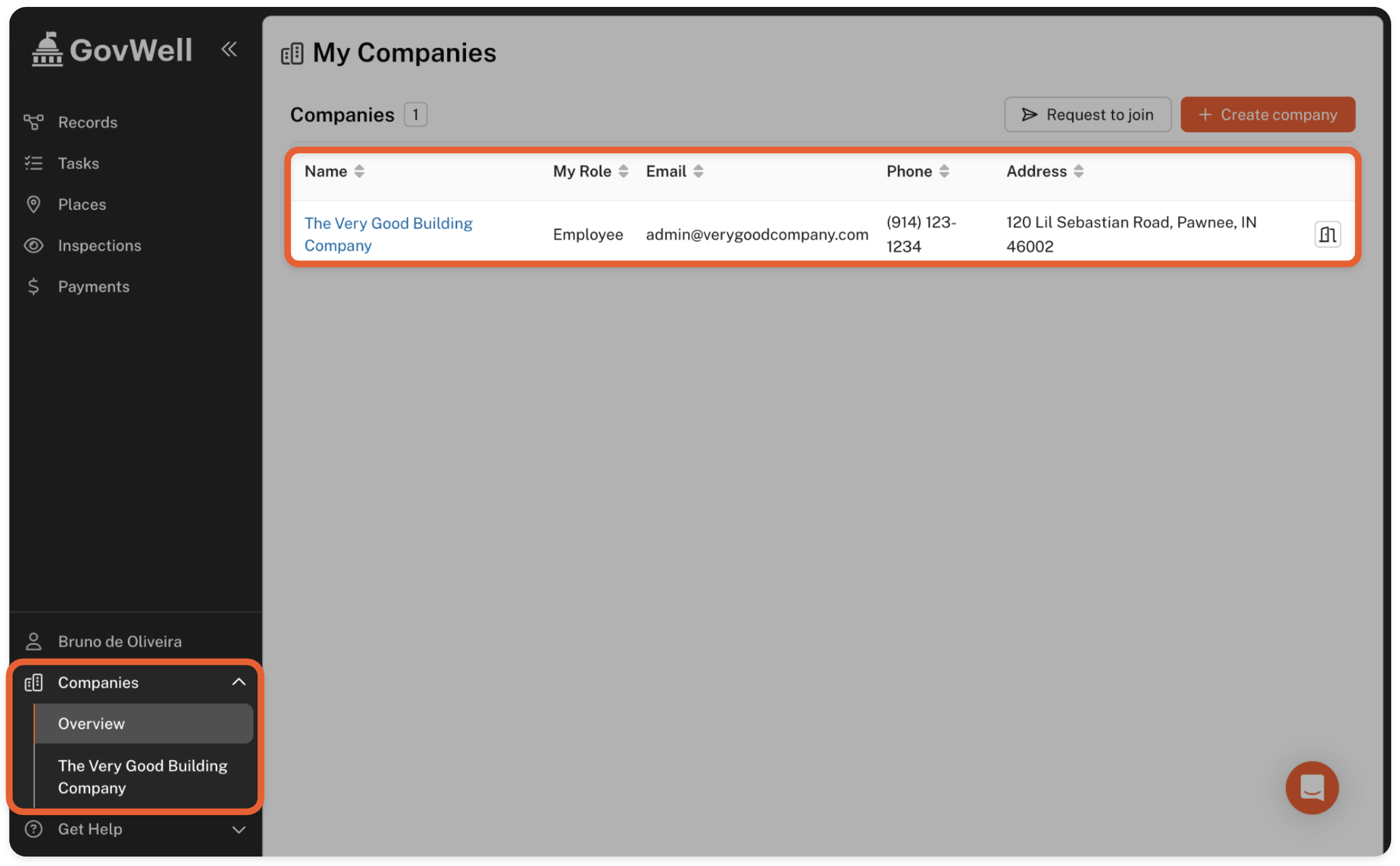Open Bruno de Oliveira user profile
This screenshot has height=866, width=1400.
(119, 641)
